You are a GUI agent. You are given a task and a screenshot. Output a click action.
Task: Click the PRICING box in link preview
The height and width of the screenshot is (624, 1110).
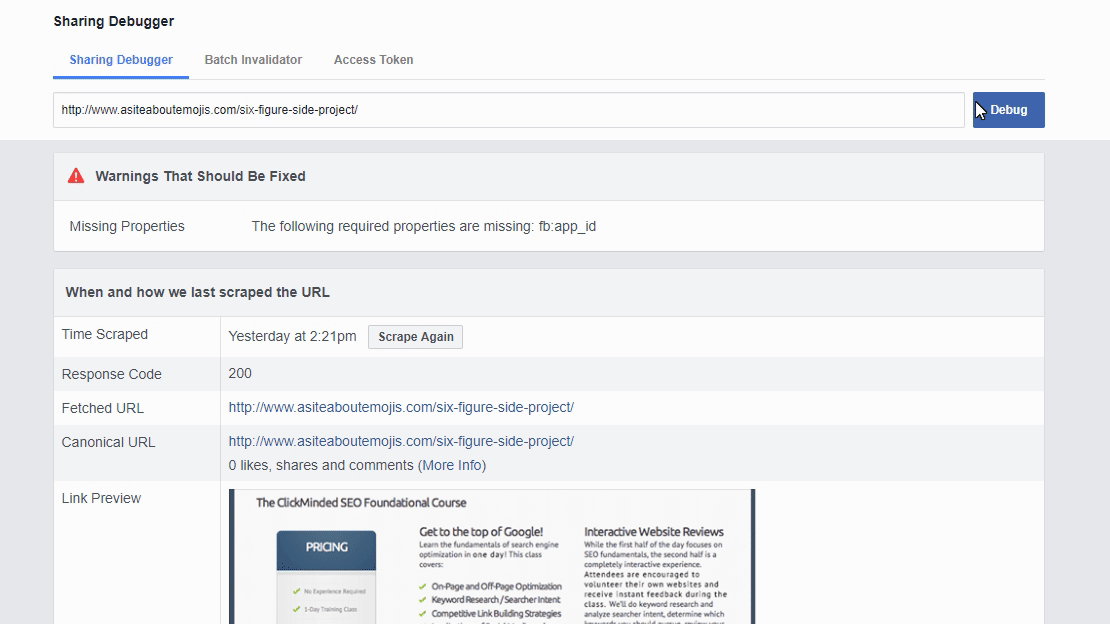pos(326,547)
